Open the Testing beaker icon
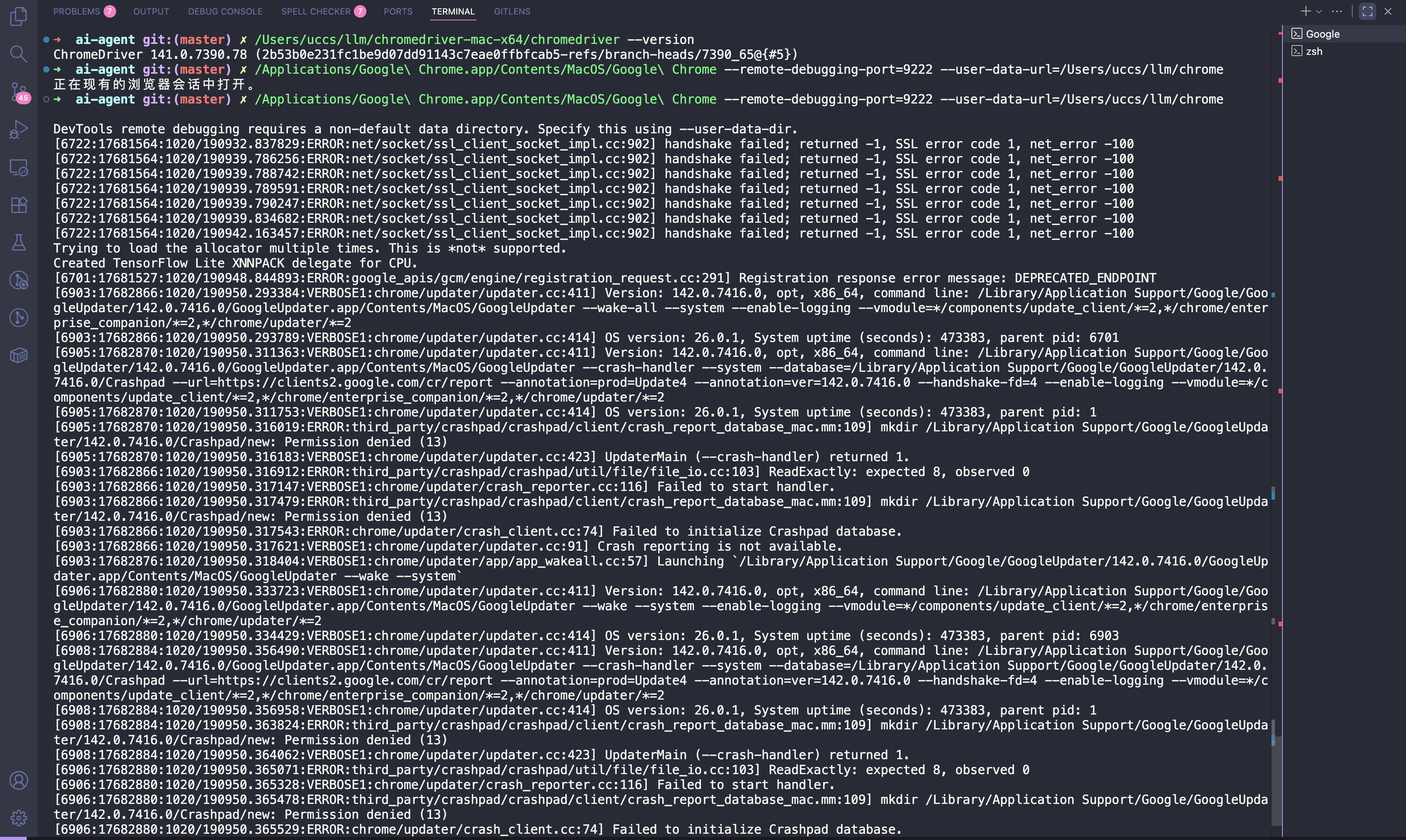 pyautogui.click(x=19, y=243)
